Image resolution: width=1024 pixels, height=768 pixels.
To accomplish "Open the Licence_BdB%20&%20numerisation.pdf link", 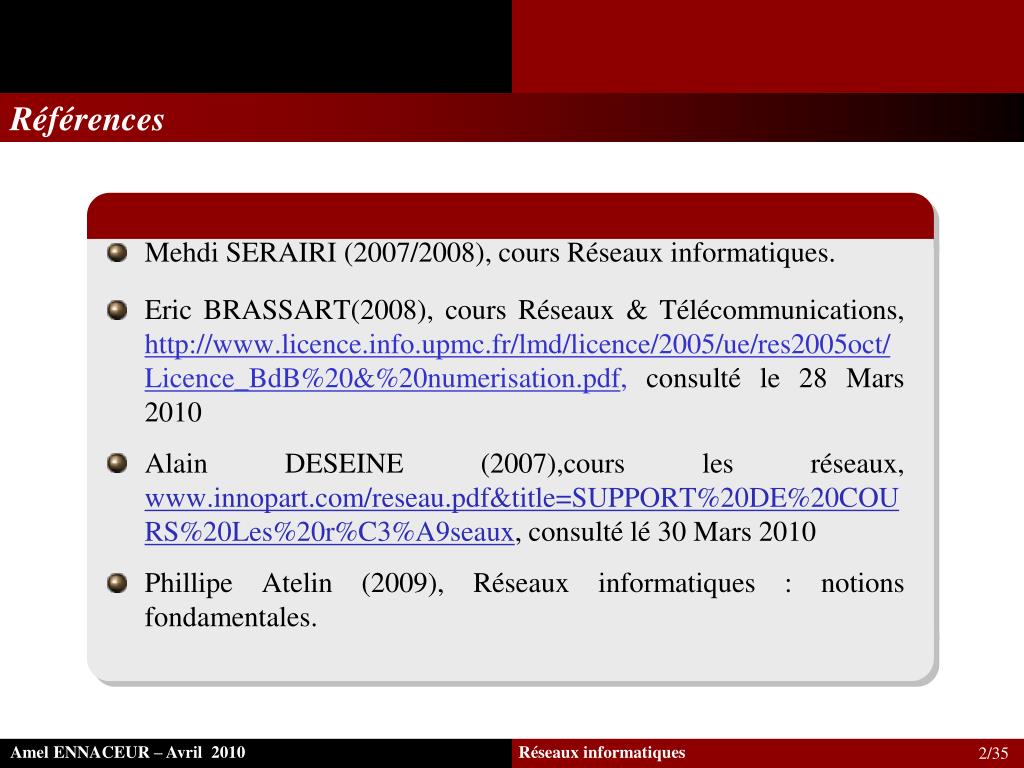I will (x=385, y=379).
